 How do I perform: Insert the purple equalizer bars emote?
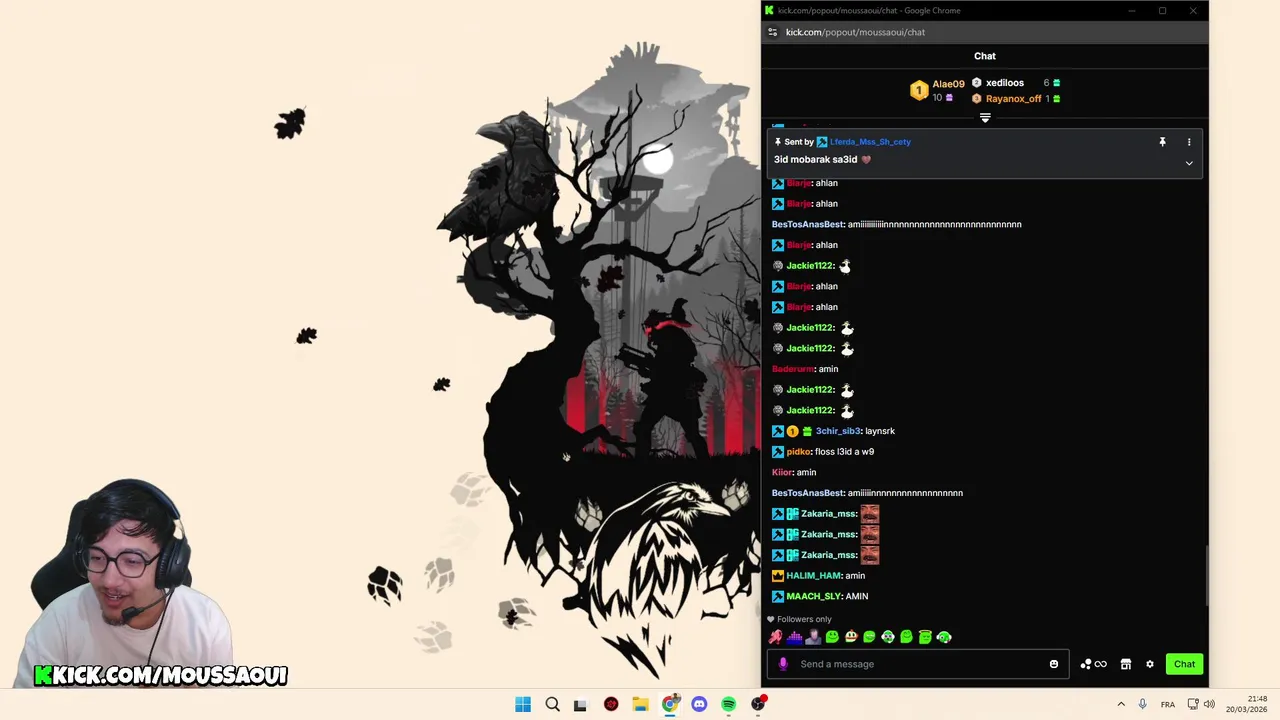click(x=794, y=637)
